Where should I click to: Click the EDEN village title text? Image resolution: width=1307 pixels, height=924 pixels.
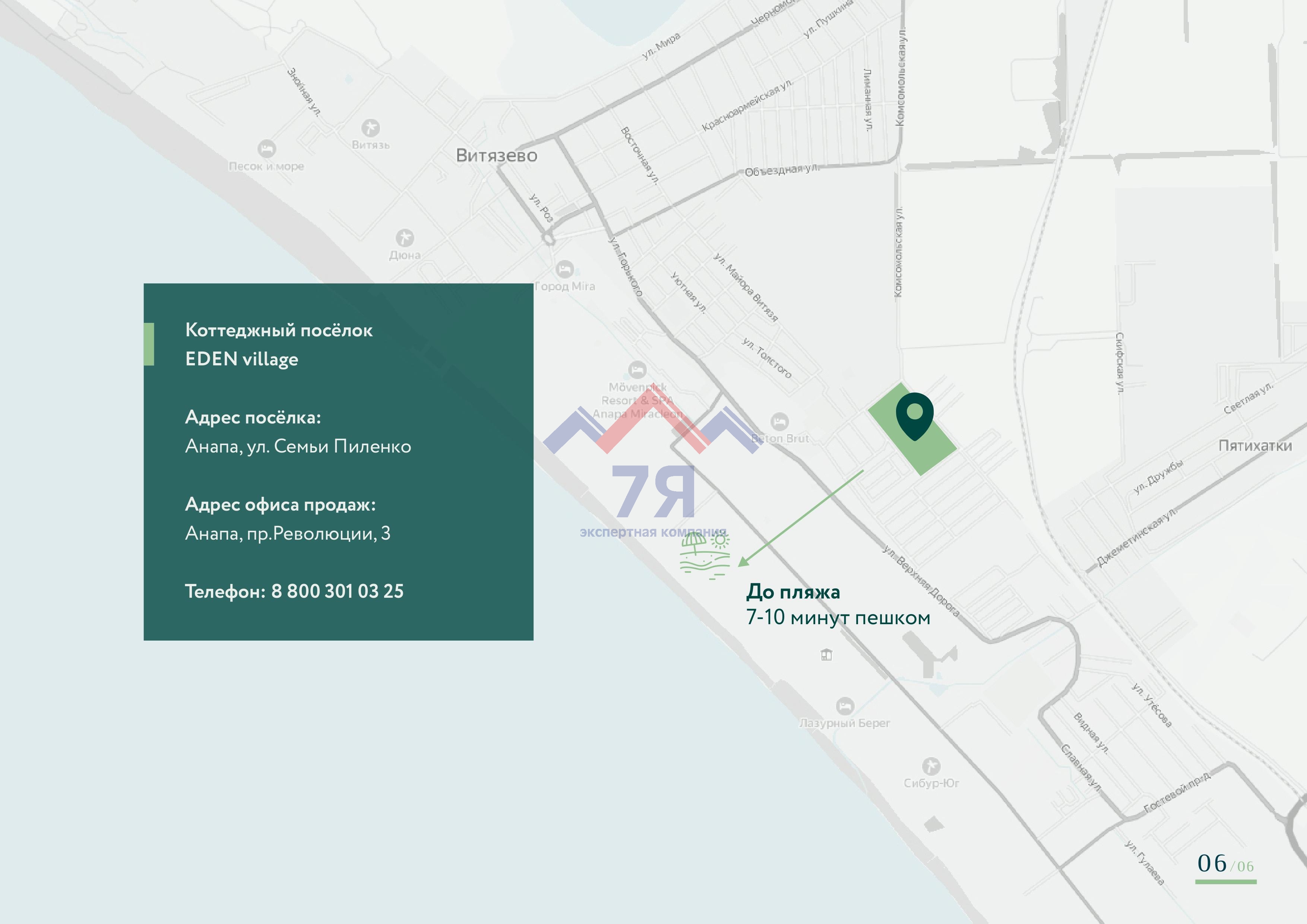(241, 359)
